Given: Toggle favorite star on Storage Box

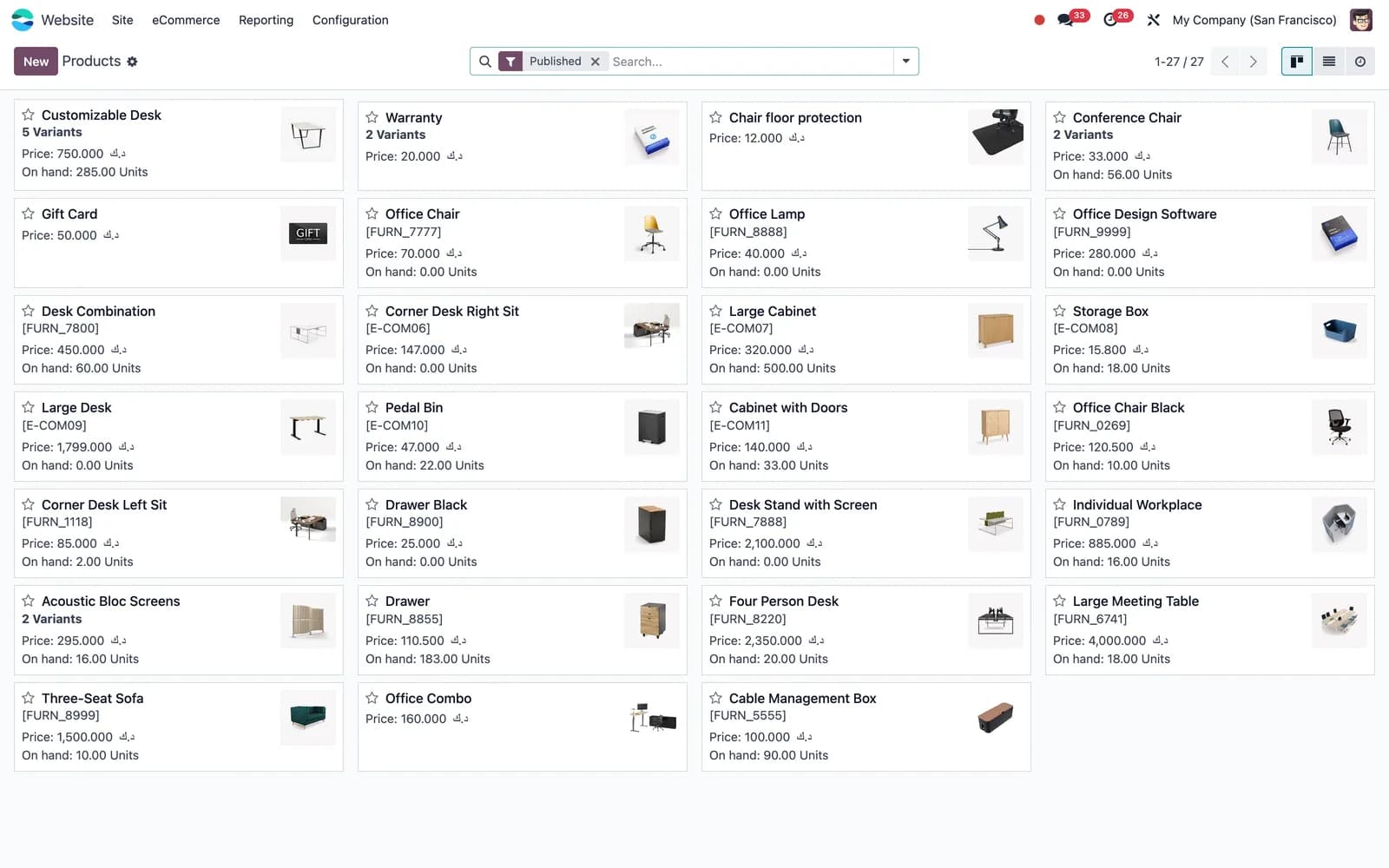Looking at the screenshot, I should click(1060, 311).
